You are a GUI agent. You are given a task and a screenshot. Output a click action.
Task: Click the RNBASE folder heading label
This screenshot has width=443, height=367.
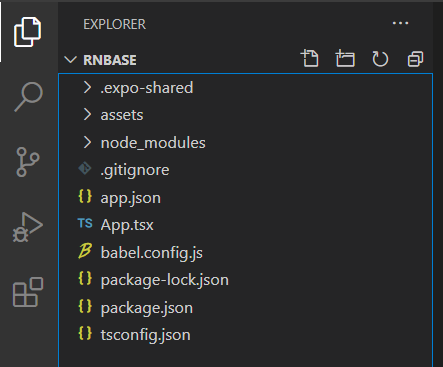[x=110, y=60]
